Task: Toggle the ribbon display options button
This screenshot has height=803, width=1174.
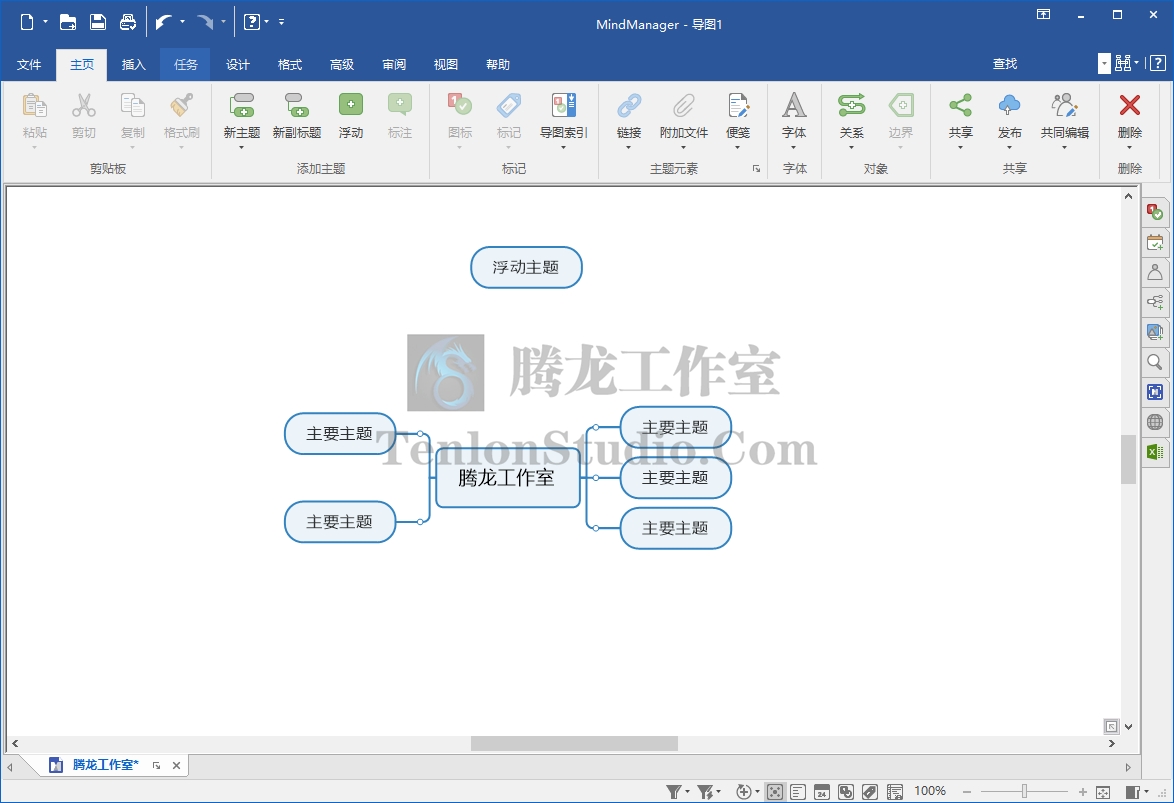Action: tap(1043, 14)
